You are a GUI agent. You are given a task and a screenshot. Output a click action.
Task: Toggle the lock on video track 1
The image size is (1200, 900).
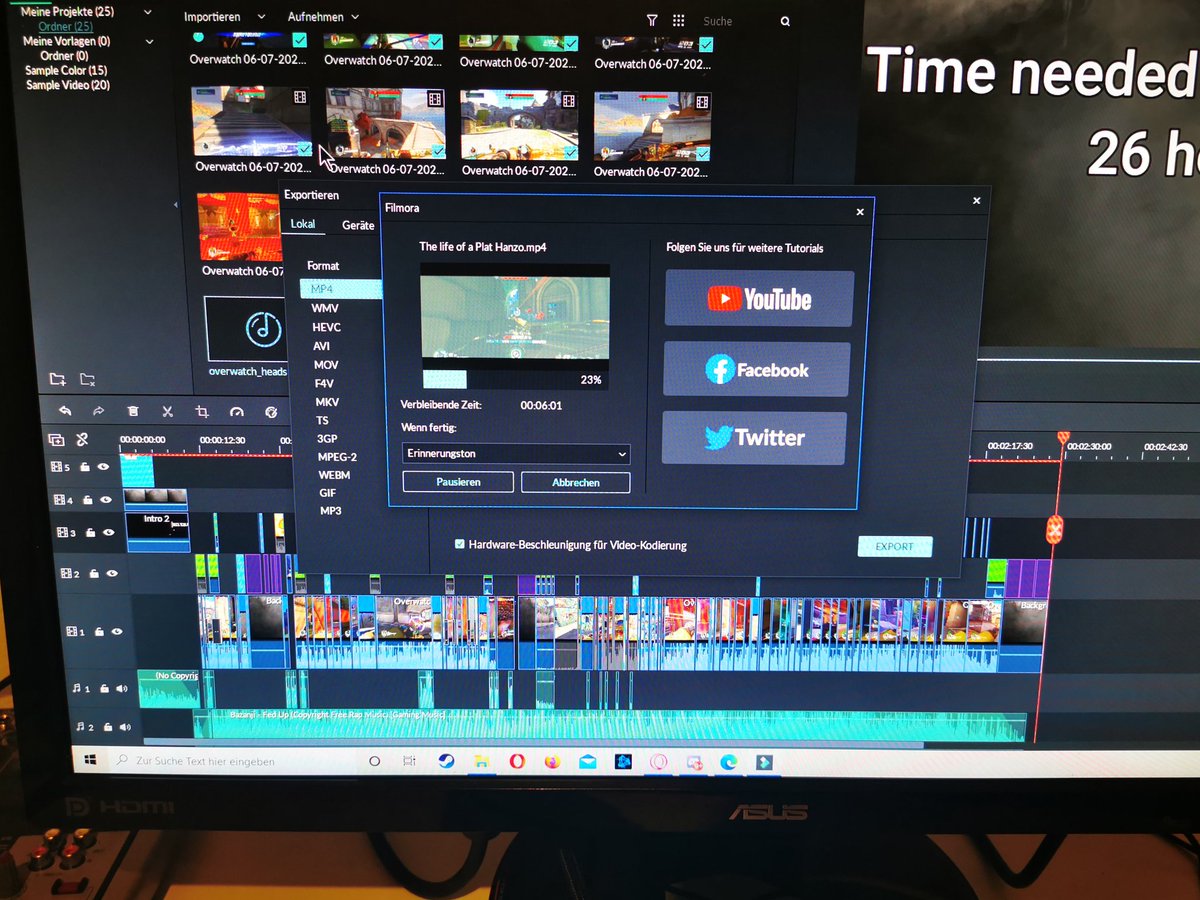98,632
